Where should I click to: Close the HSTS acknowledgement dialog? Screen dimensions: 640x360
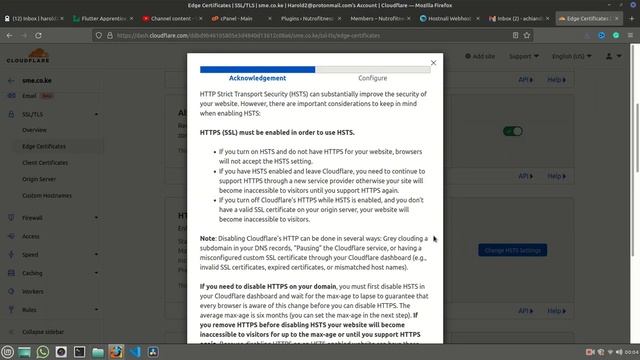click(433, 63)
